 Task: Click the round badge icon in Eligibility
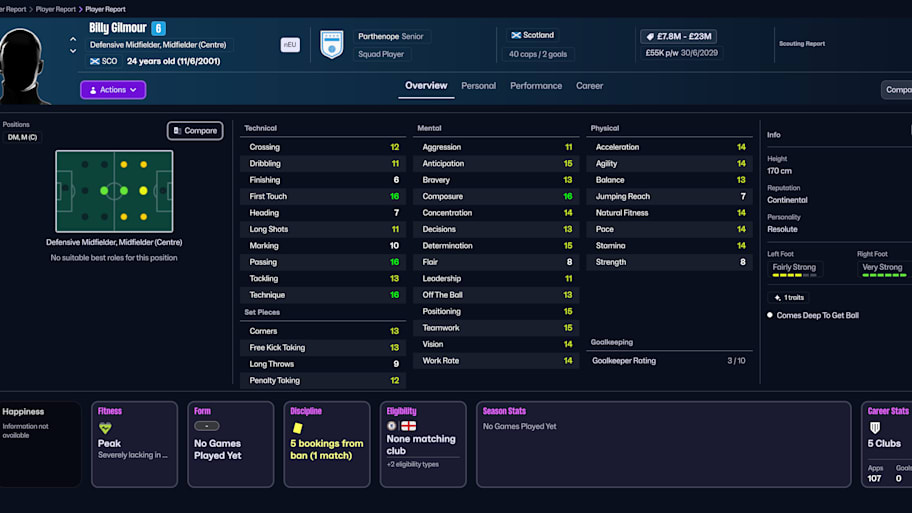(391, 426)
